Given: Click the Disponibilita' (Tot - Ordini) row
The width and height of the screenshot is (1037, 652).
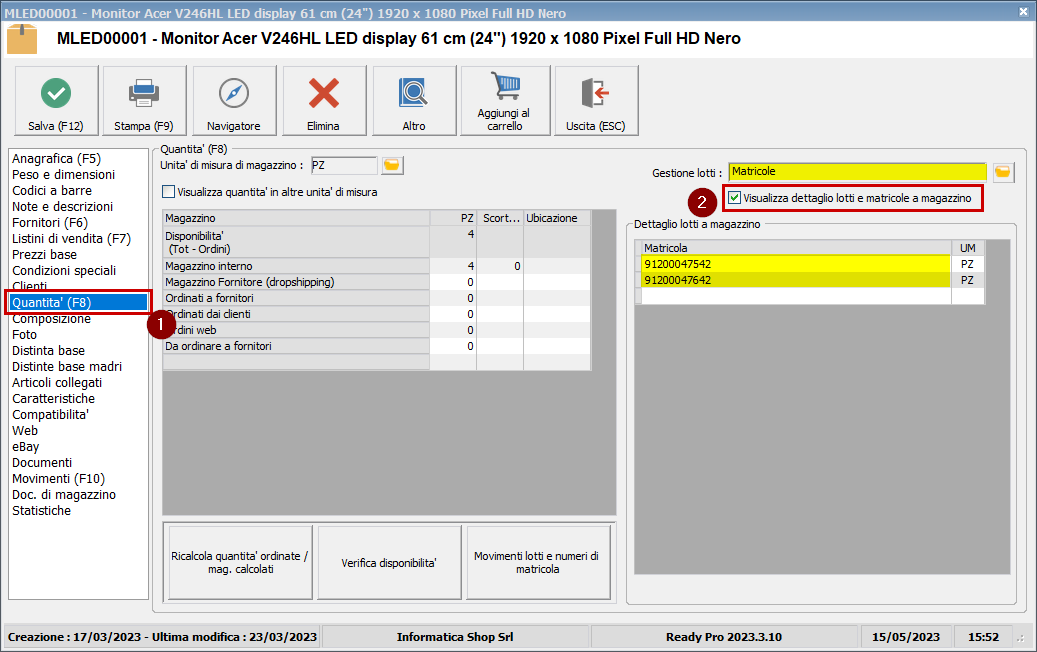Looking at the screenshot, I should tap(376, 242).
